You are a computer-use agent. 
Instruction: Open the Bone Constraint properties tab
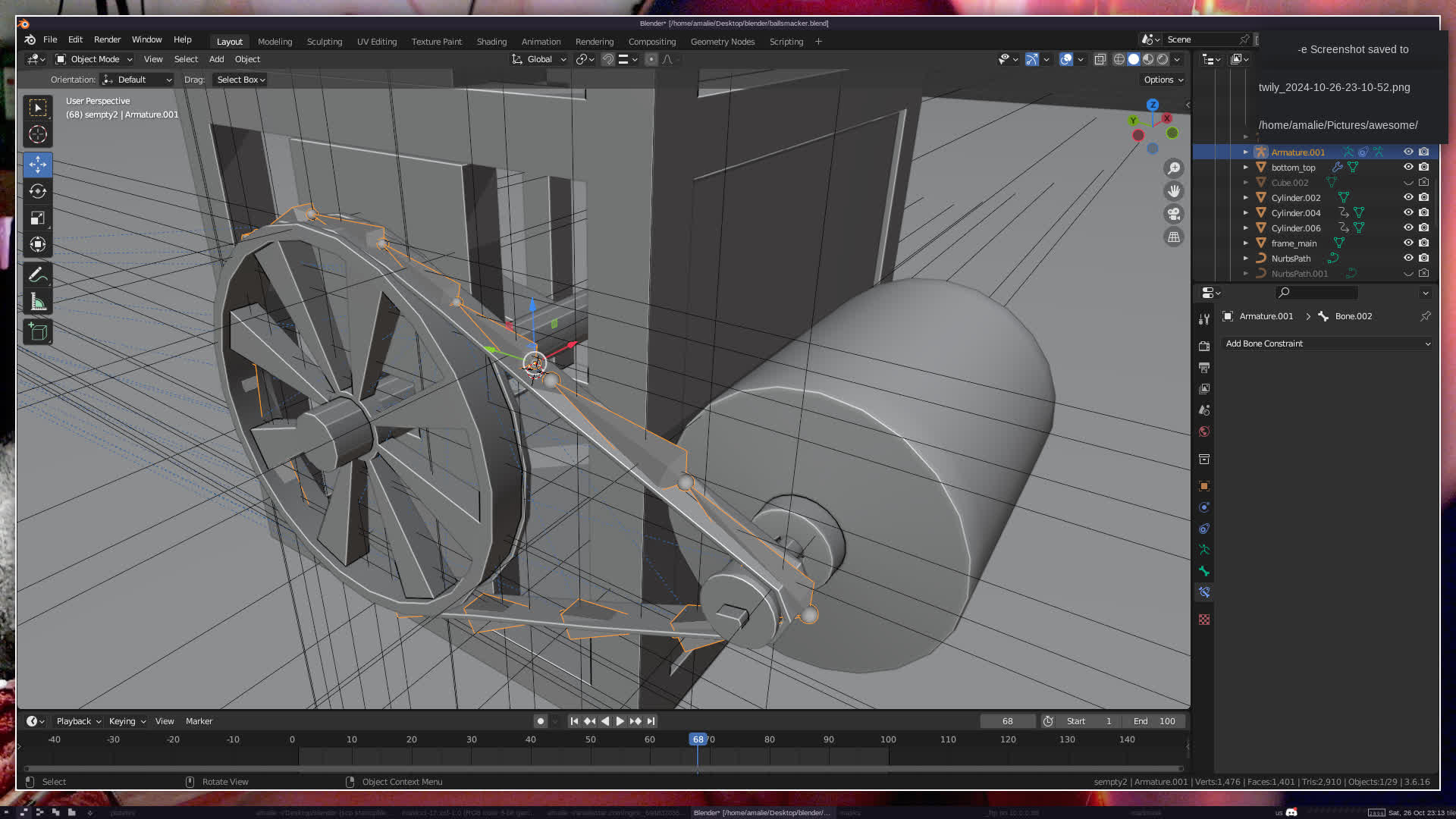1204,592
